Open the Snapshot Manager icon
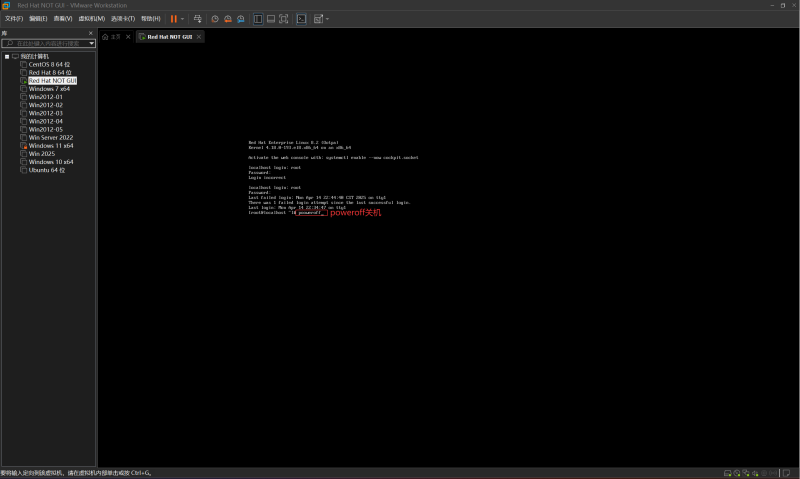The width and height of the screenshot is (800, 479). pos(240,19)
